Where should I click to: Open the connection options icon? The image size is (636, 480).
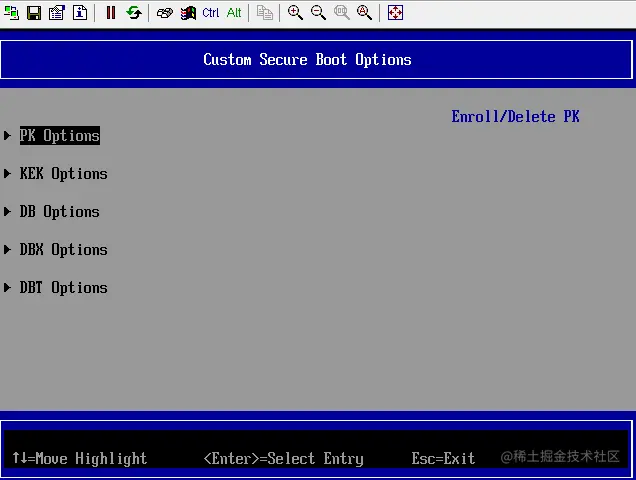pyautogui.click(x=57, y=13)
